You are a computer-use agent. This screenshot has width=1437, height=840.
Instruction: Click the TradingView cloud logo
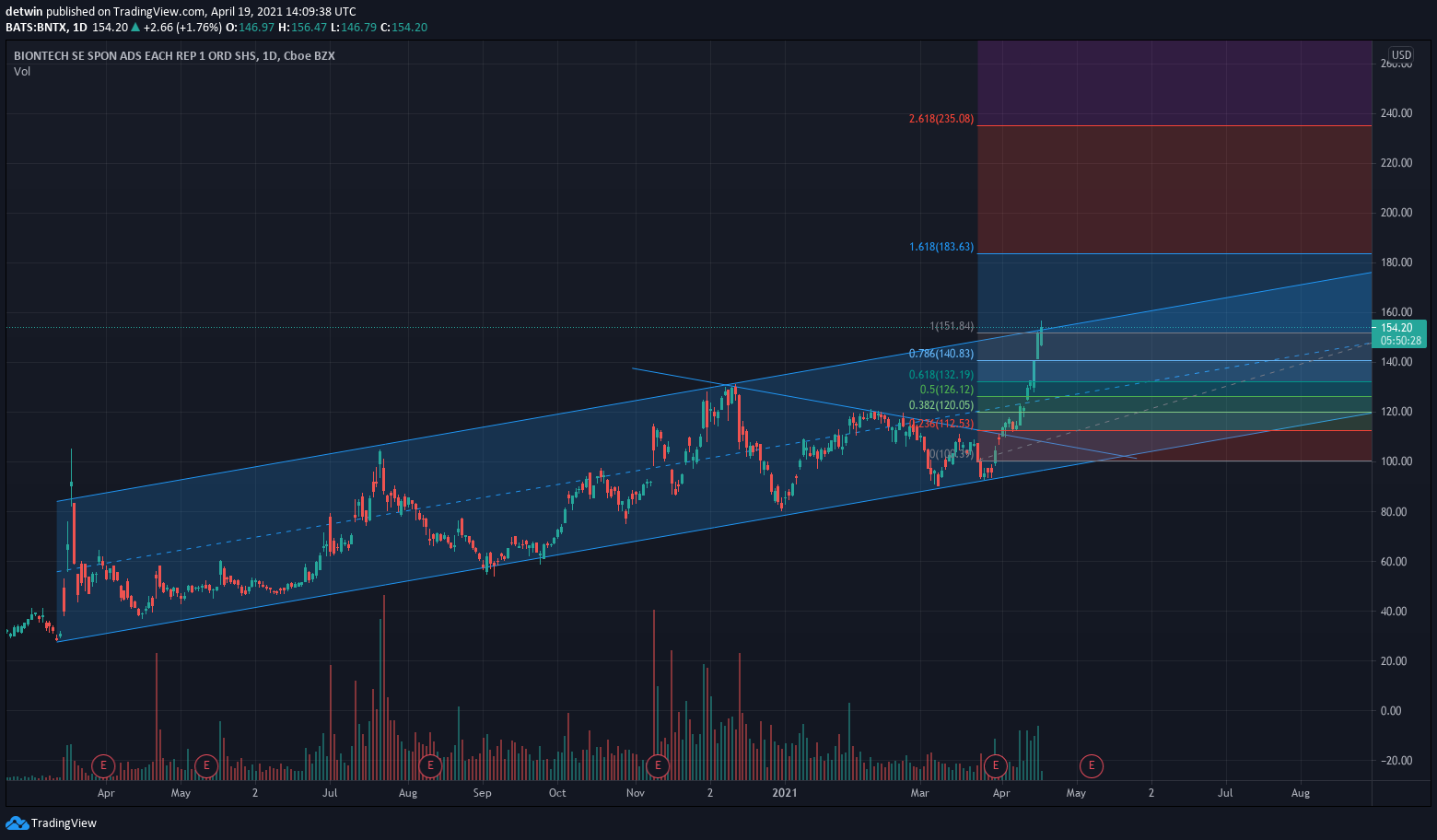[17, 822]
